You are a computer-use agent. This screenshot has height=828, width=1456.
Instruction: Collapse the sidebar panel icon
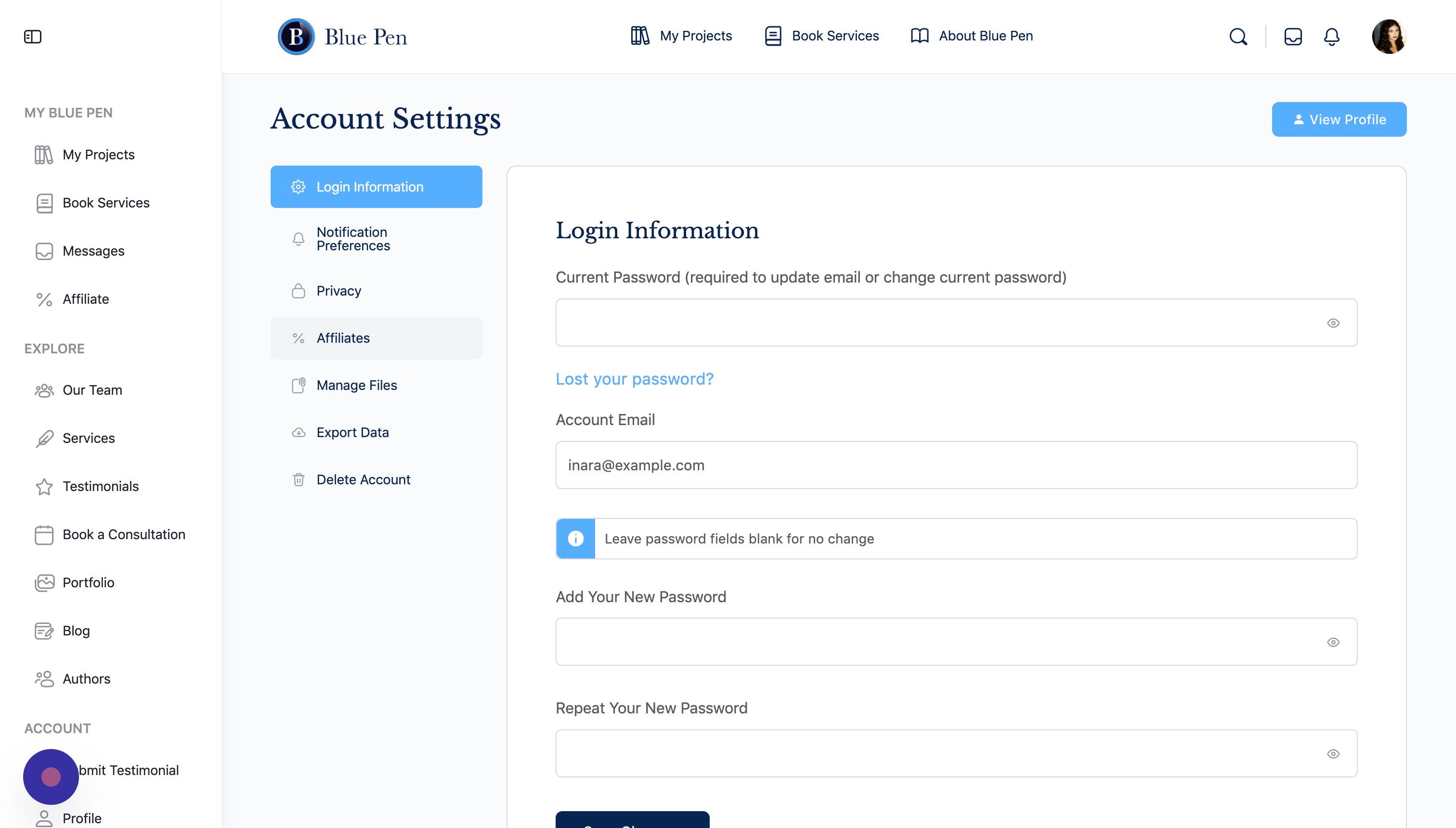[x=32, y=37]
